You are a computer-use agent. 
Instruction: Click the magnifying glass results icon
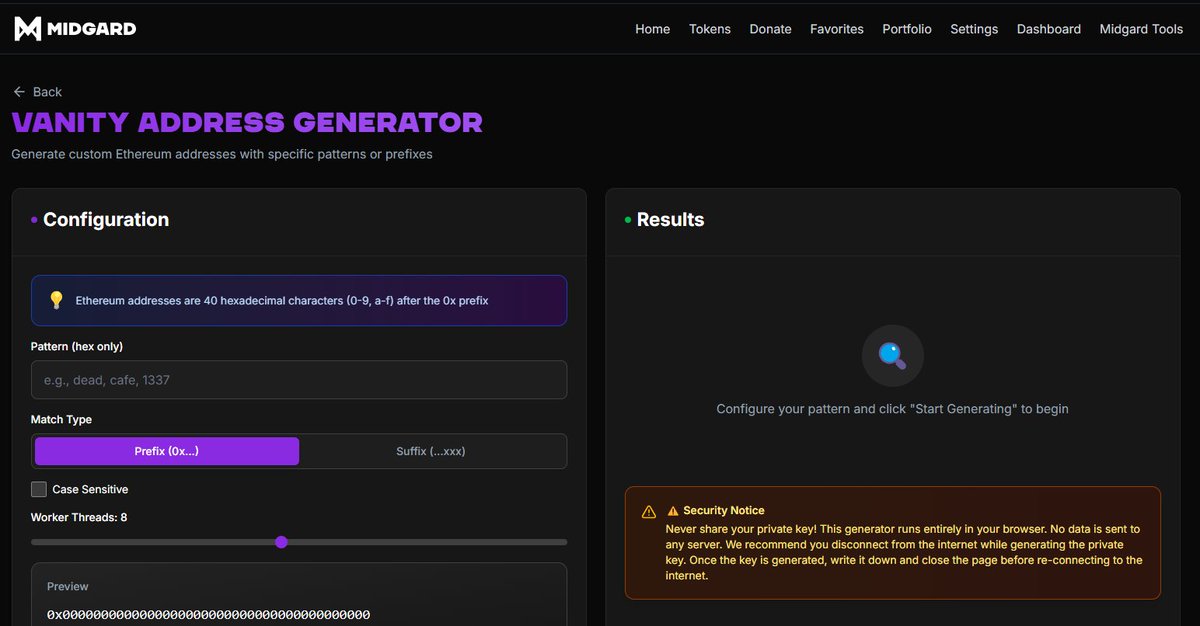(x=892, y=355)
